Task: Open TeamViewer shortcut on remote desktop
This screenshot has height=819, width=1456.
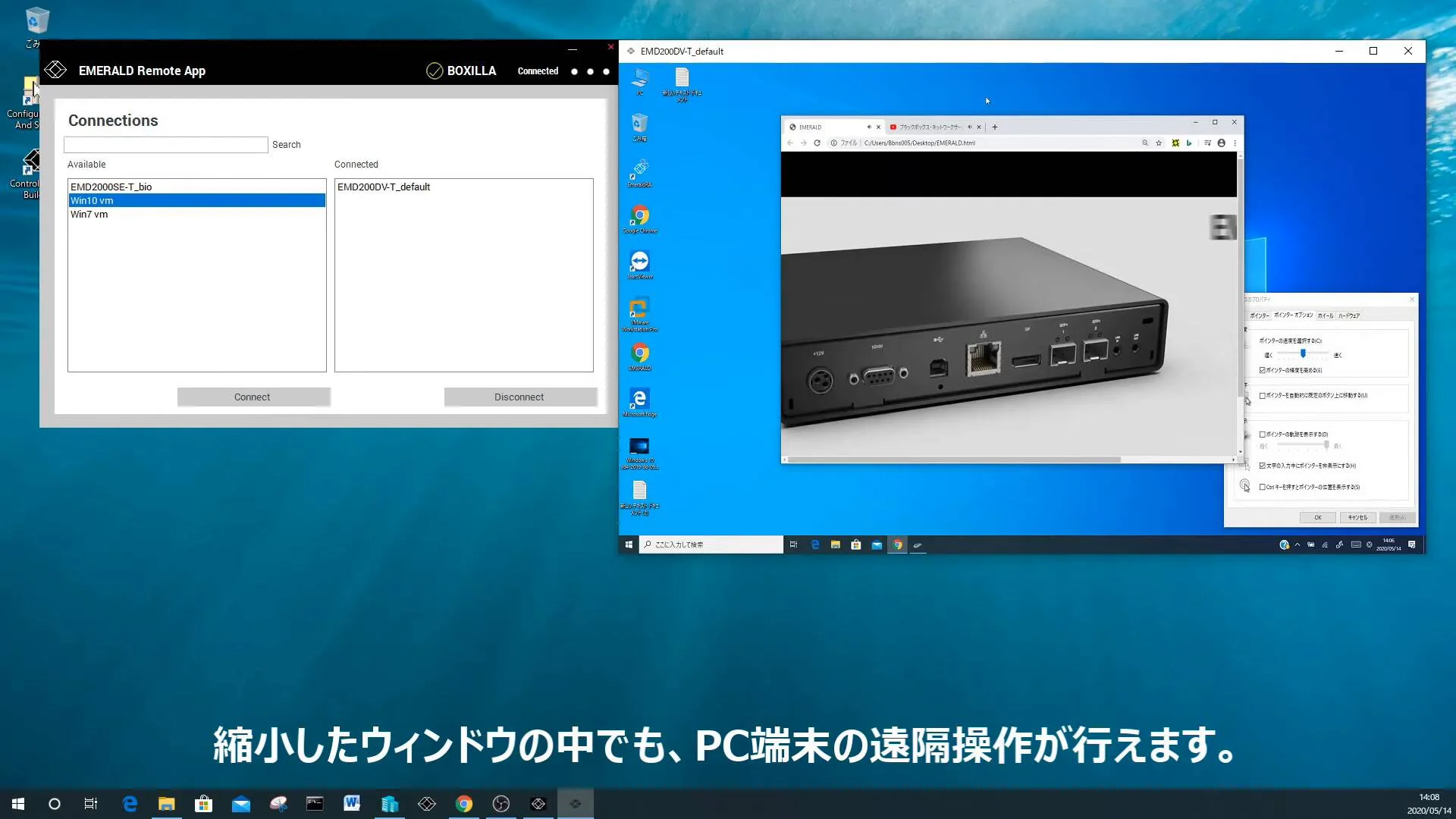Action: click(x=640, y=265)
